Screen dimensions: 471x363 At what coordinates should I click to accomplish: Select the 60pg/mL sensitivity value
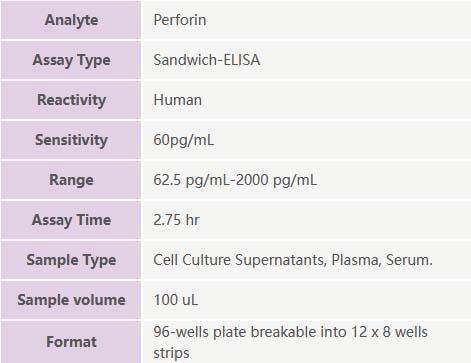184,140
